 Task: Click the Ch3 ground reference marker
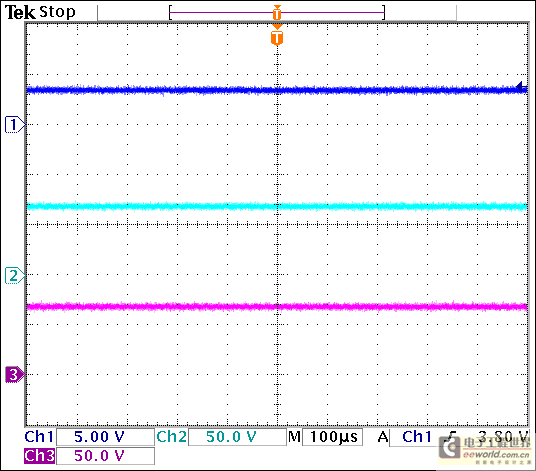(15, 375)
